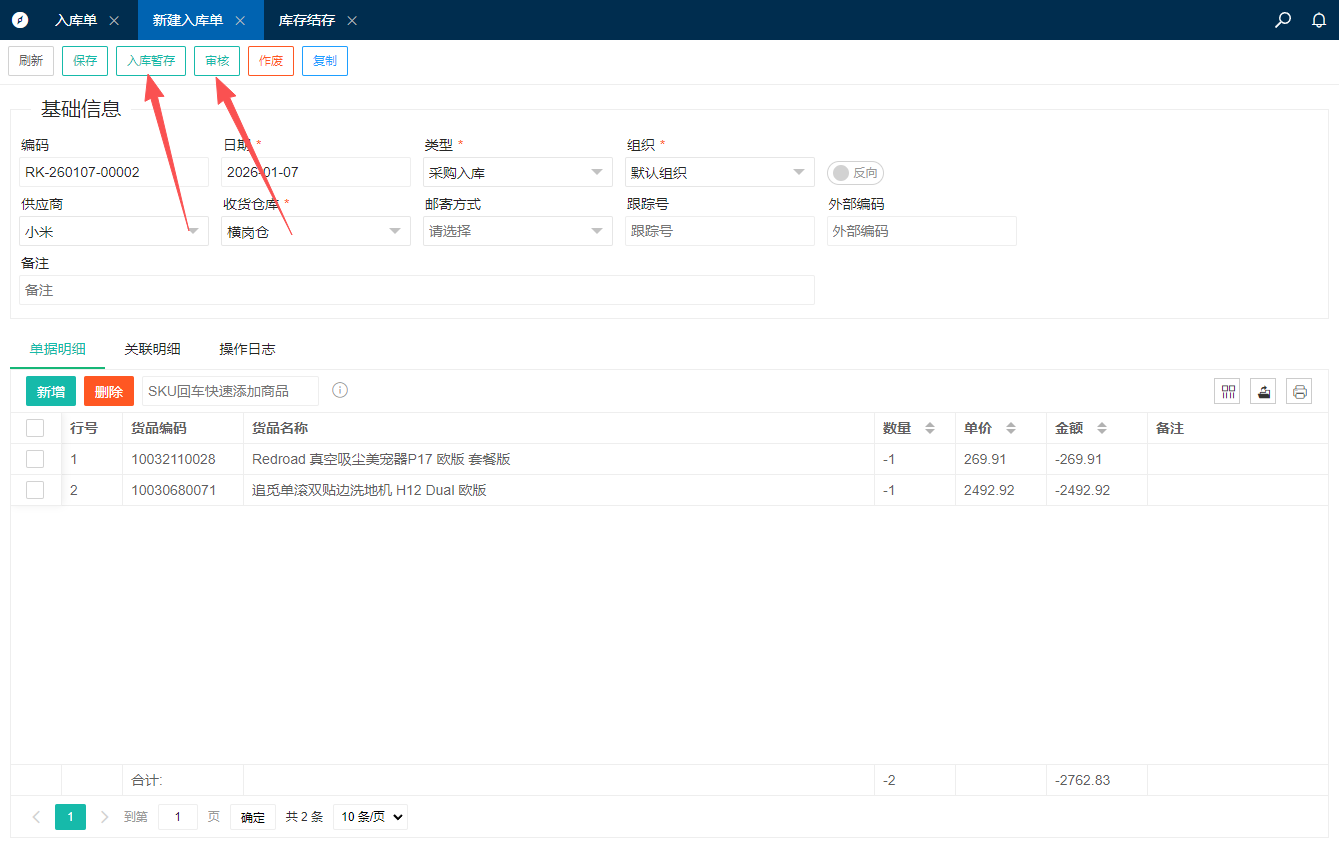Click the green 新增 button
The height and width of the screenshot is (860, 1339).
51,392
